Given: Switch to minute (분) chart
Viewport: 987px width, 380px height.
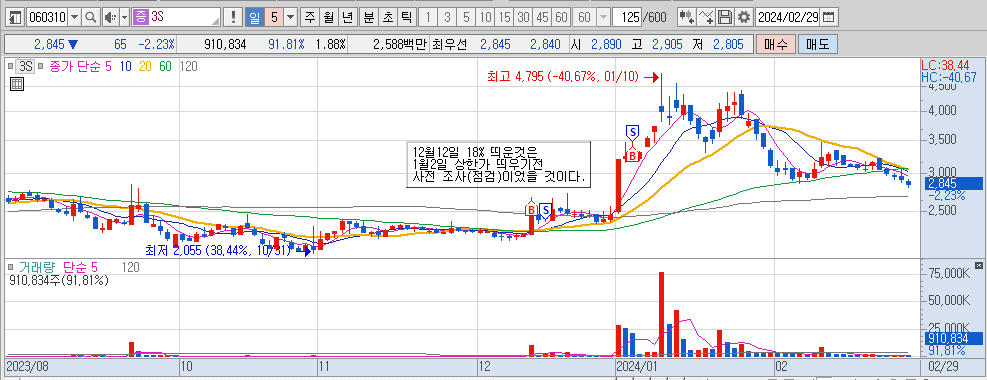Looking at the screenshot, I should [x=368, y=17].
